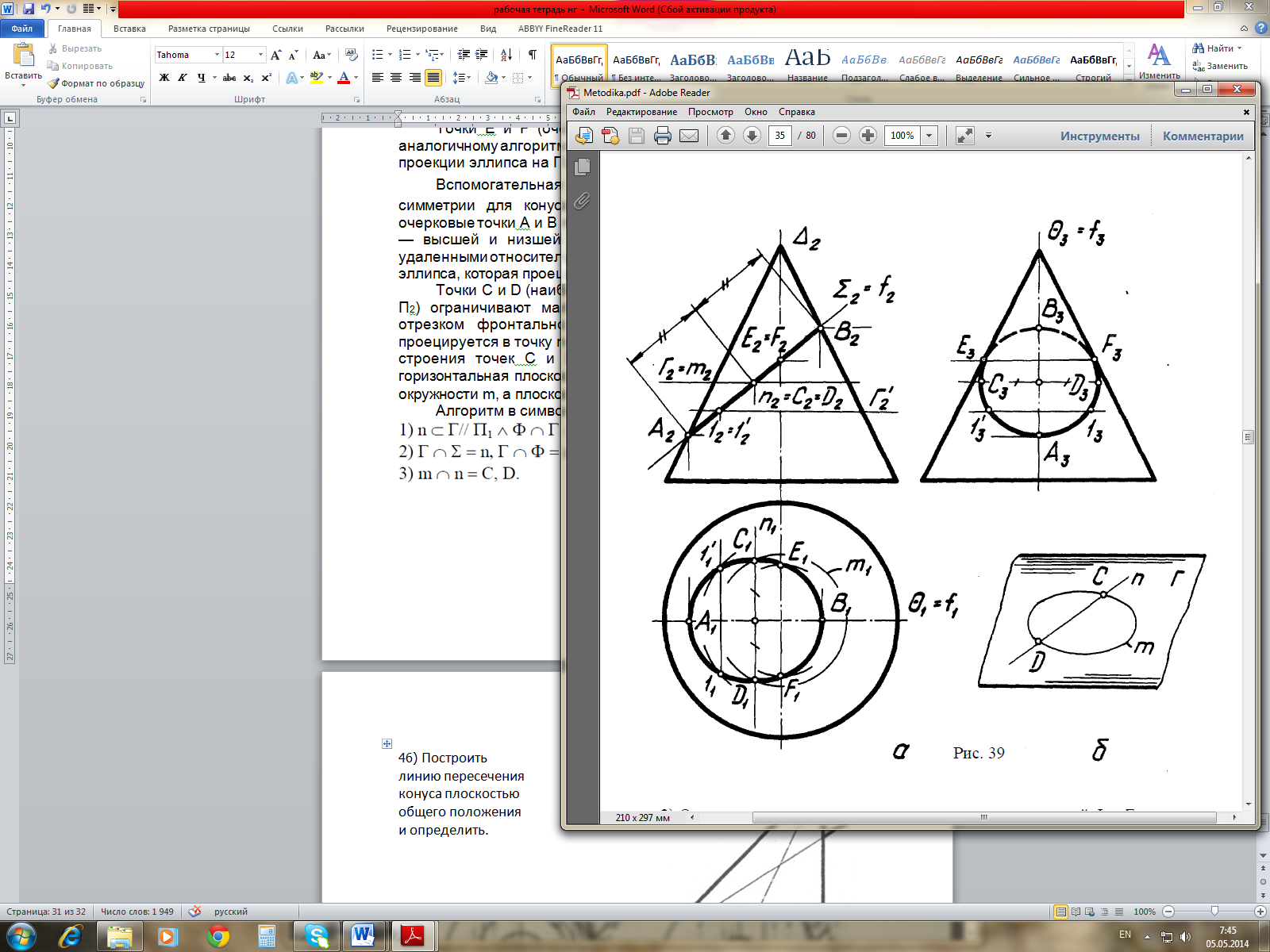Click Shrink Font icon in Word
The image size is (1270, 952).
point(293,55)
